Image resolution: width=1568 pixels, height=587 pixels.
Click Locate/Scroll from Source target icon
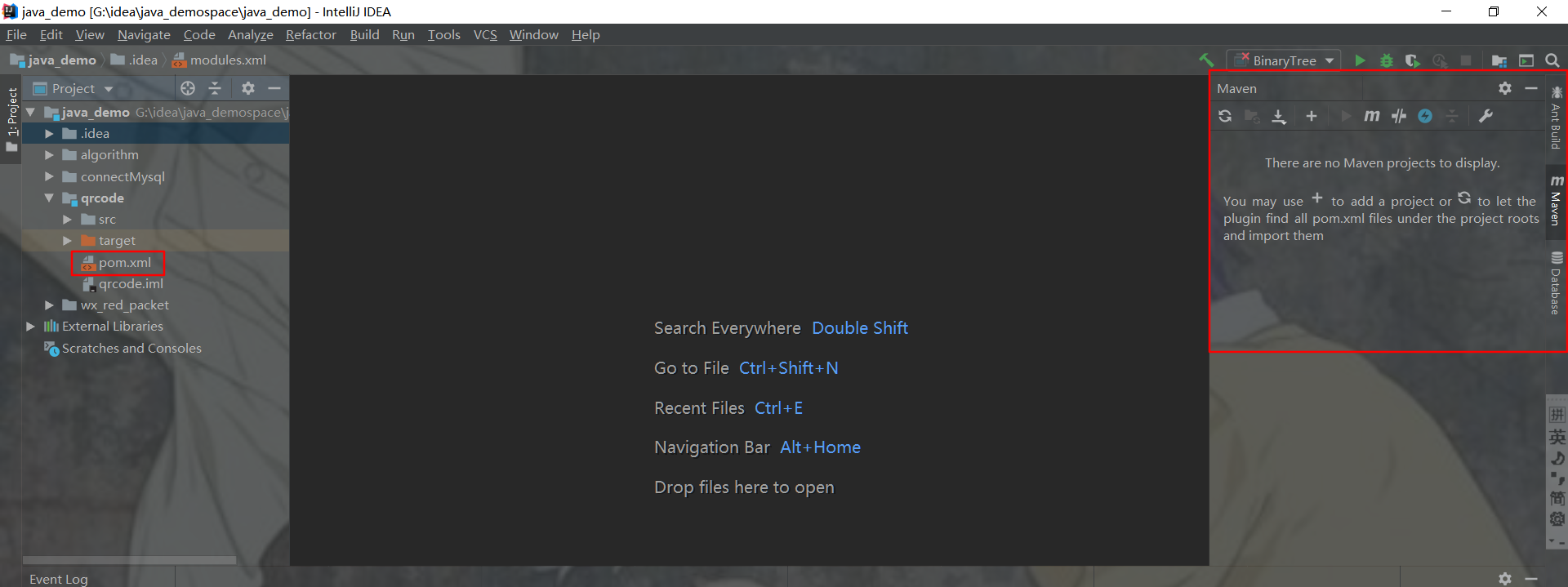[x=188, y=88]
